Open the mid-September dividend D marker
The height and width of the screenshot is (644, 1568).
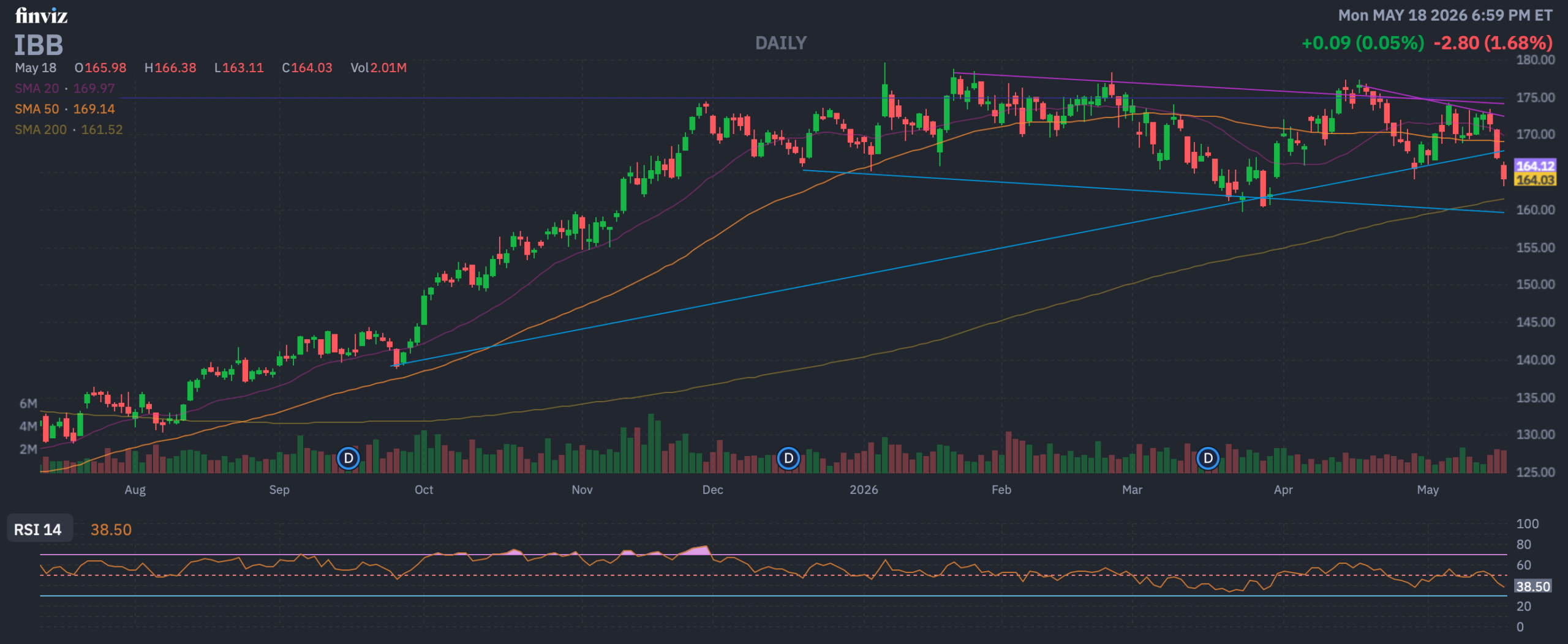349,458
